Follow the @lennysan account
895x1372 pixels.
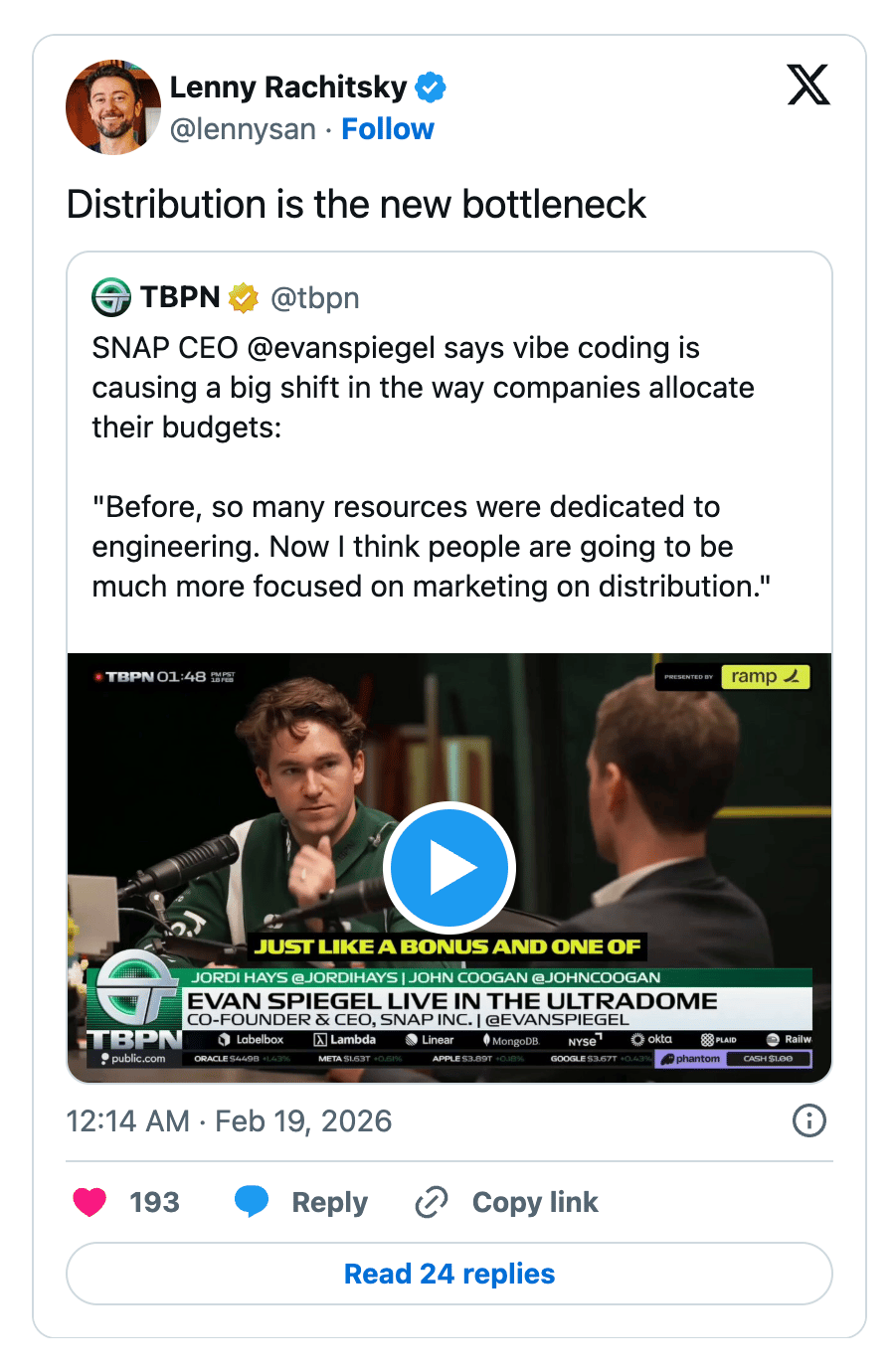click(x=387, y=129)
